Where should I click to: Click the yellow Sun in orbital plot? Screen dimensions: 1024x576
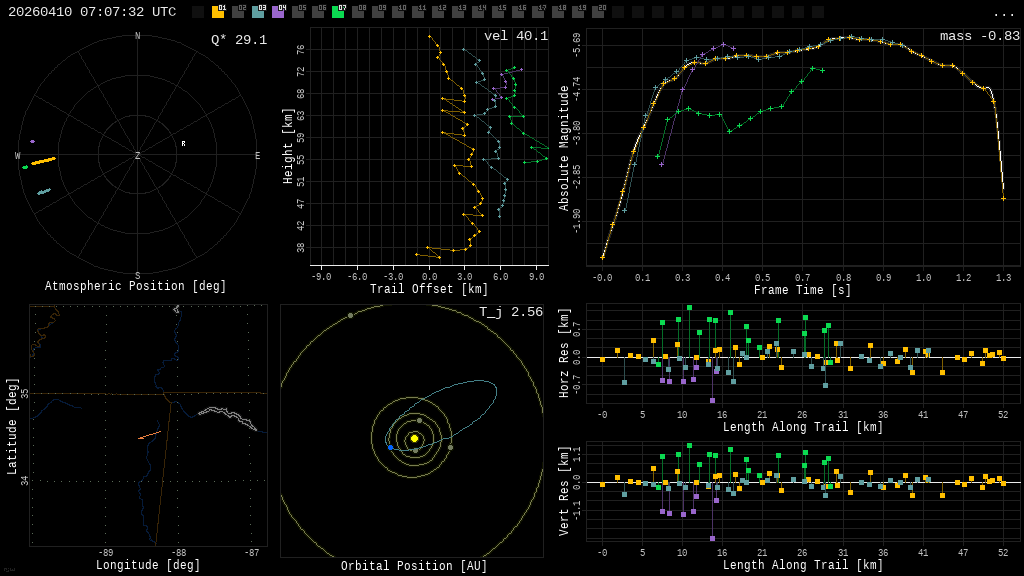414,438
